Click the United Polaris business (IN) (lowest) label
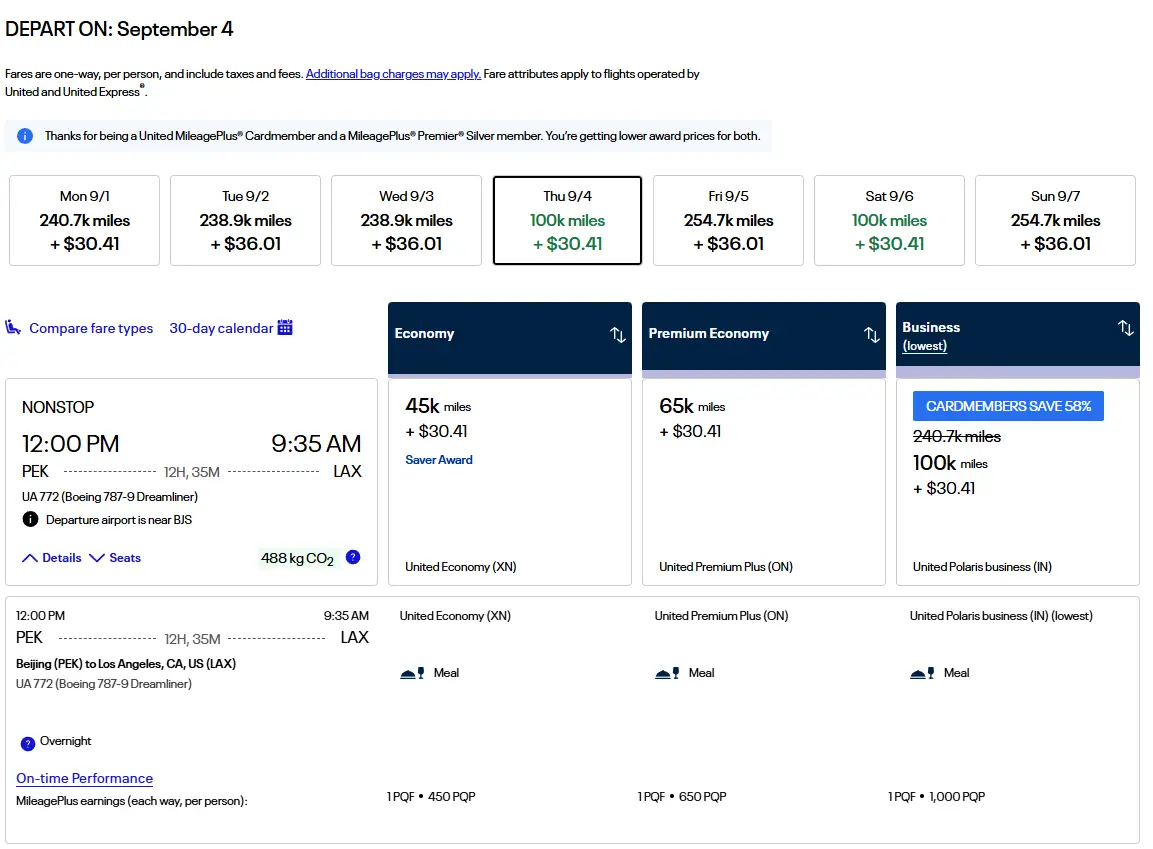This screenshot has height=849, width=1153. pyautogui.click(x=1001, y=616)
